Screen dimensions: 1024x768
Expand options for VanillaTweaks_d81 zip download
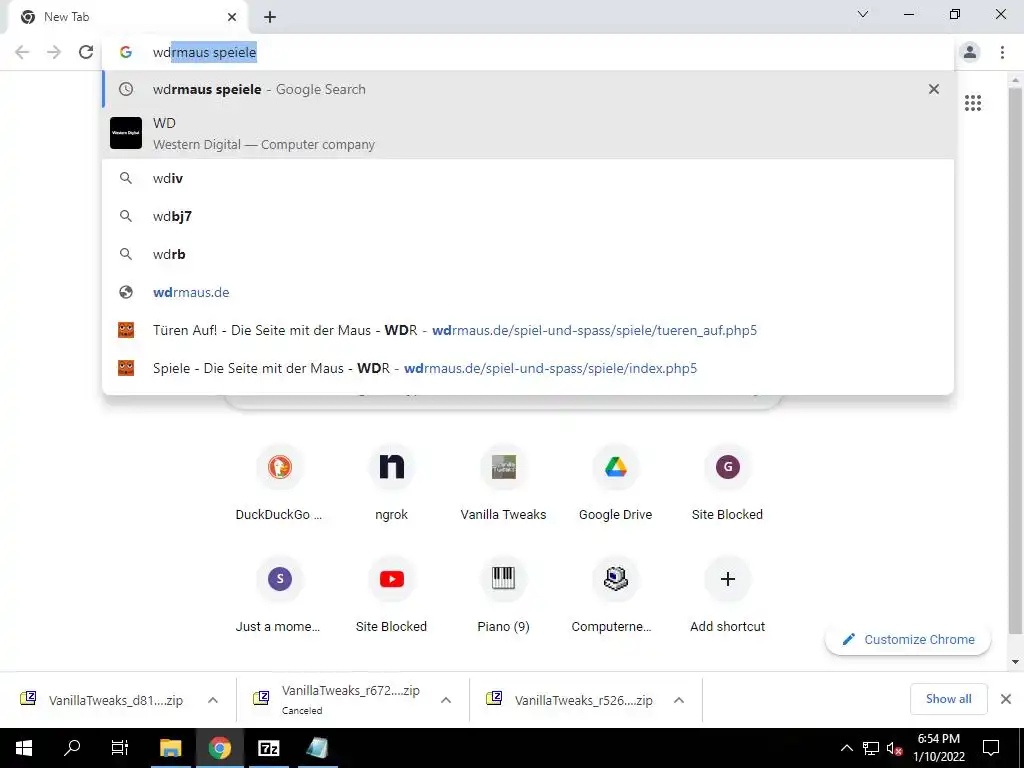click(213, 700)
